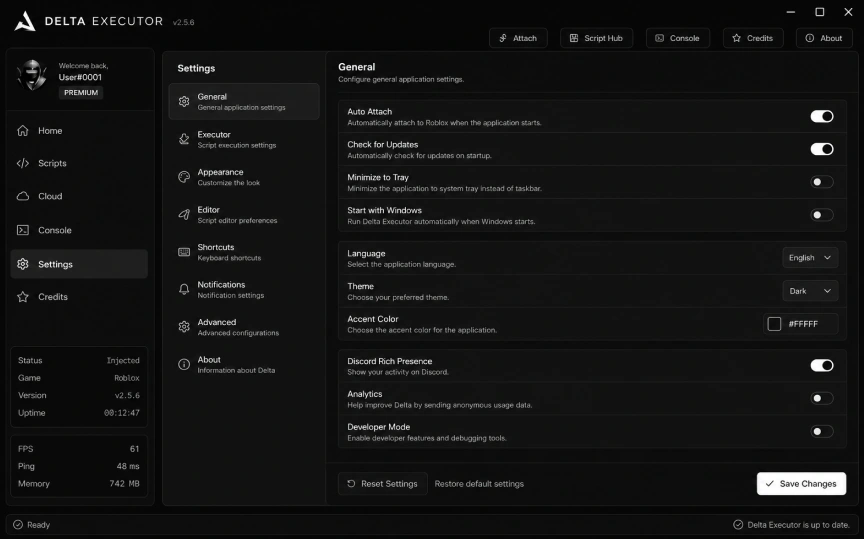
Task: Click the Appearance palette icon
Action: [184, 177]
